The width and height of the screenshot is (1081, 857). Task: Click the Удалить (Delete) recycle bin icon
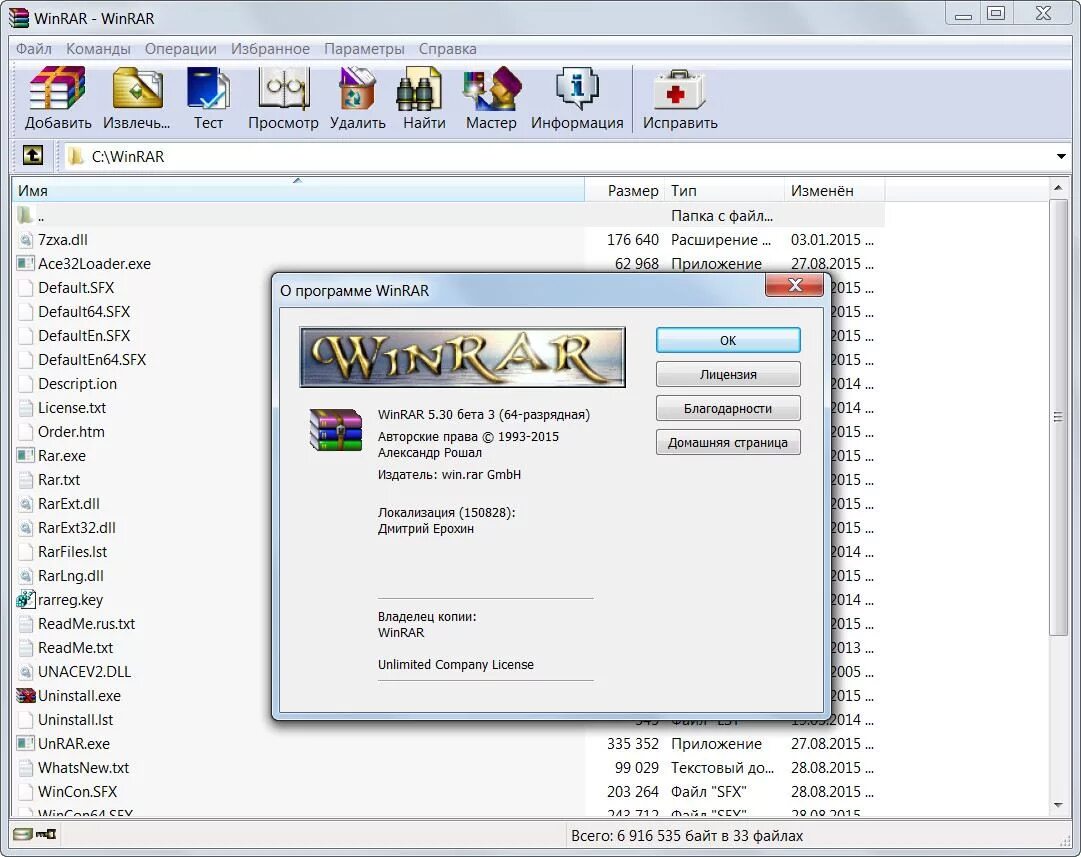click(x=357, y=88)
